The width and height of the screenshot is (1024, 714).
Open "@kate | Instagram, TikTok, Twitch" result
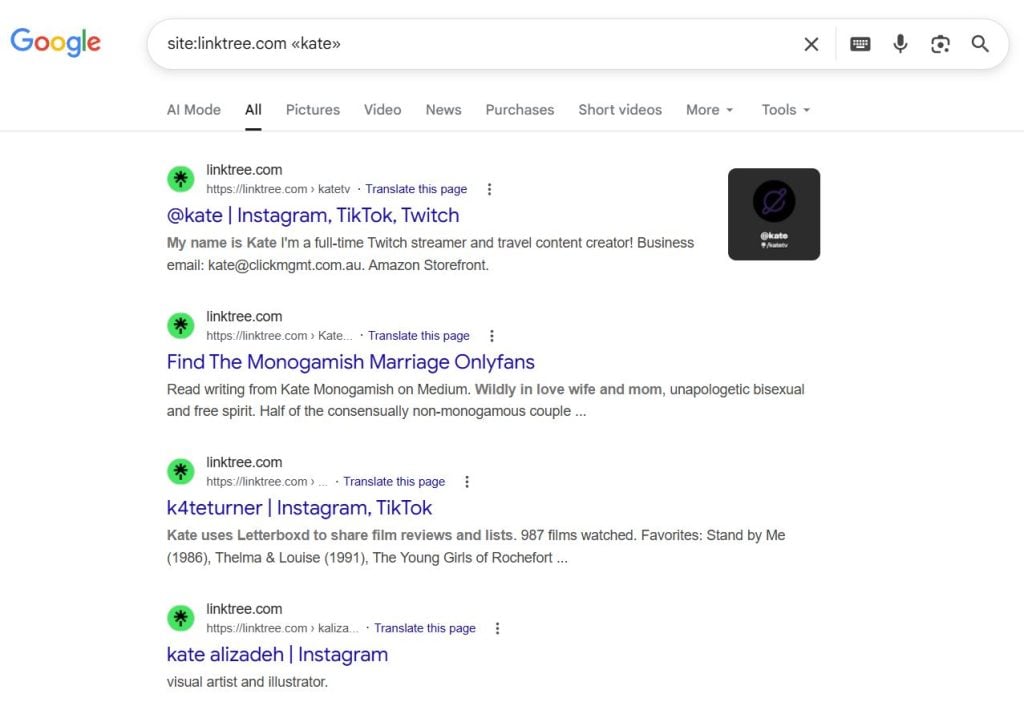[313, 215]
